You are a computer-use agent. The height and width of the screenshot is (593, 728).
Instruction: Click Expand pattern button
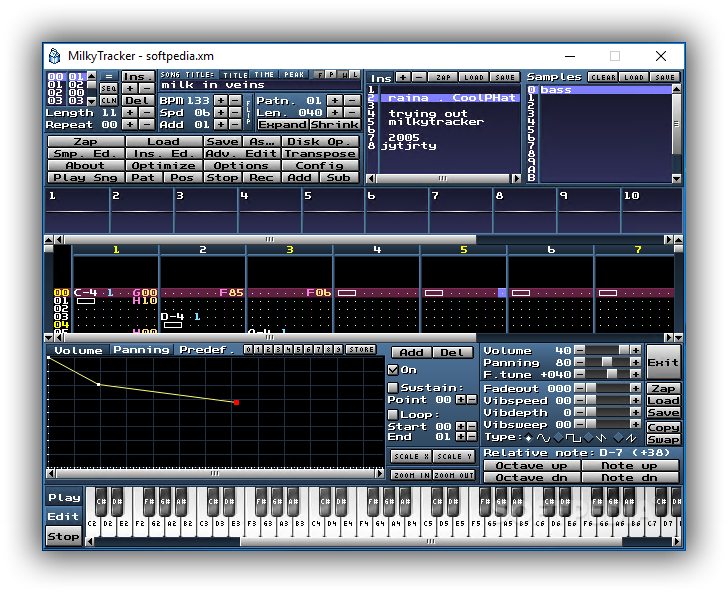coord(283,124)
